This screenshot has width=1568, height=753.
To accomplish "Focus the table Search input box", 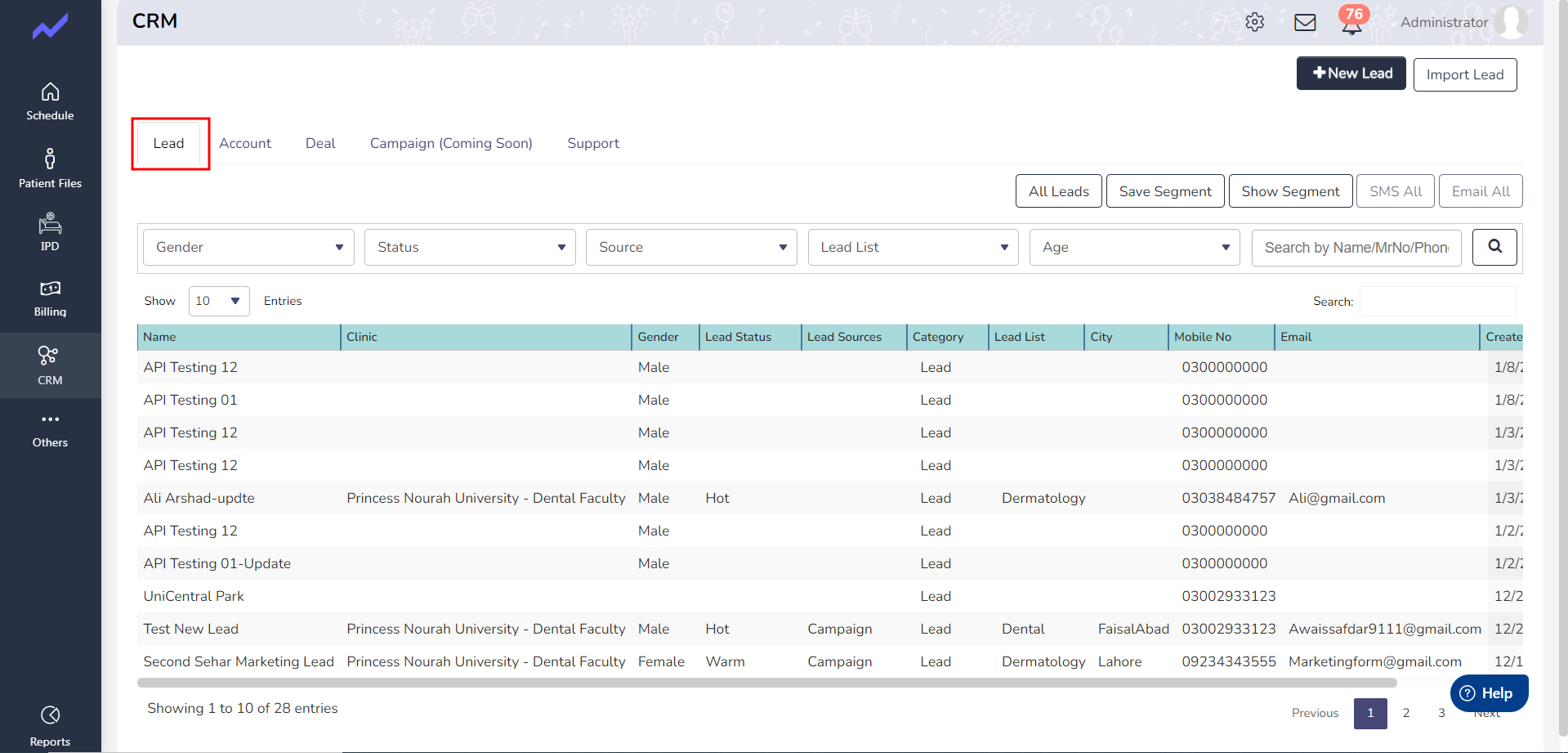I will point(1438,301).
